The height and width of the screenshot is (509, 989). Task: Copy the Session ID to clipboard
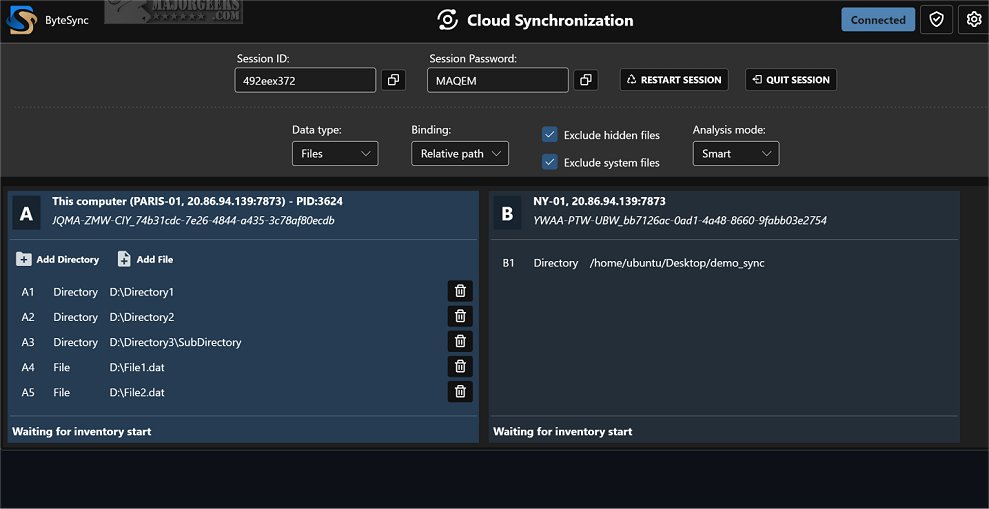pos(393,80)
